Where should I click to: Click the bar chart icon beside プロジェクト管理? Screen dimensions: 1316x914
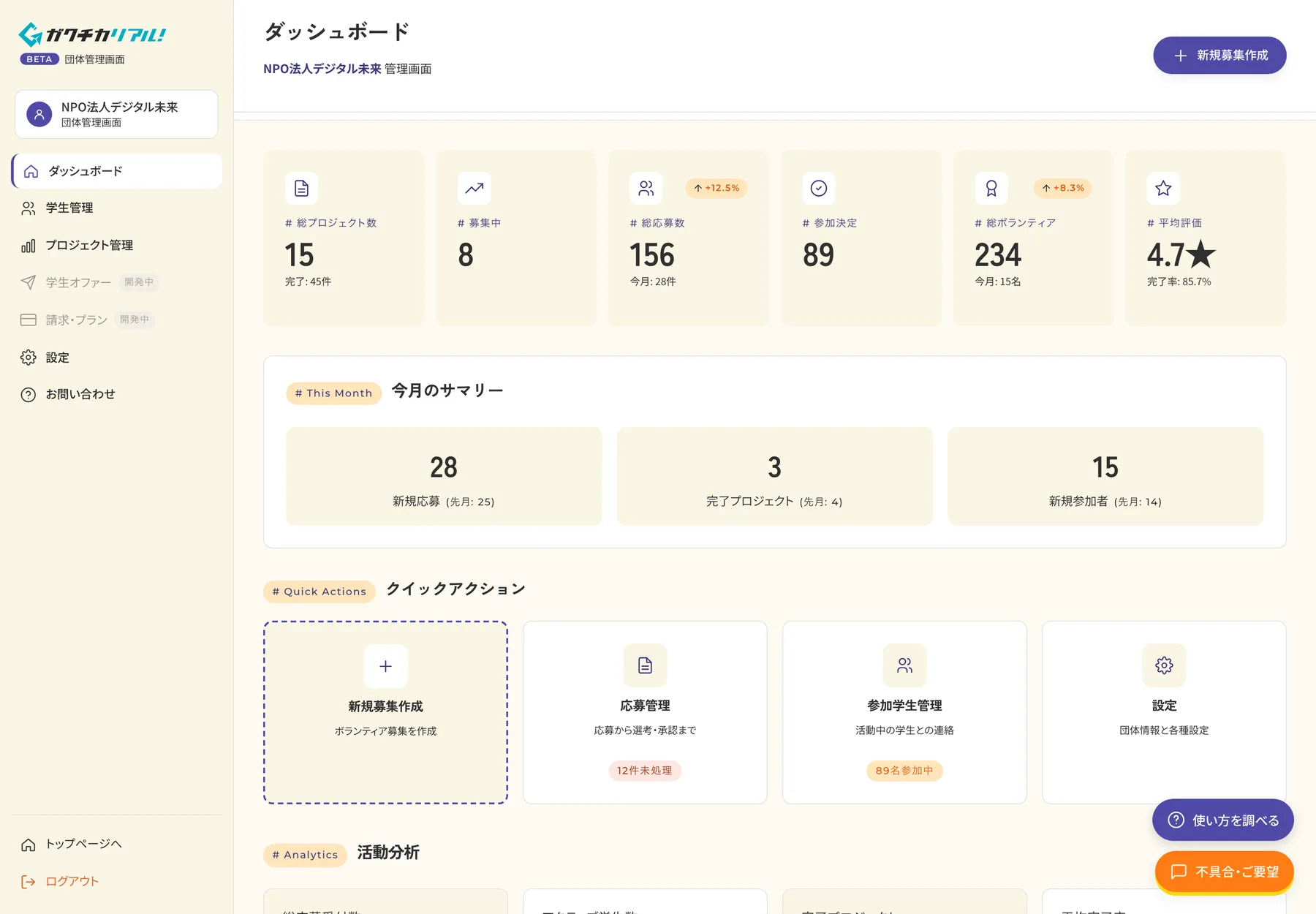29,246
